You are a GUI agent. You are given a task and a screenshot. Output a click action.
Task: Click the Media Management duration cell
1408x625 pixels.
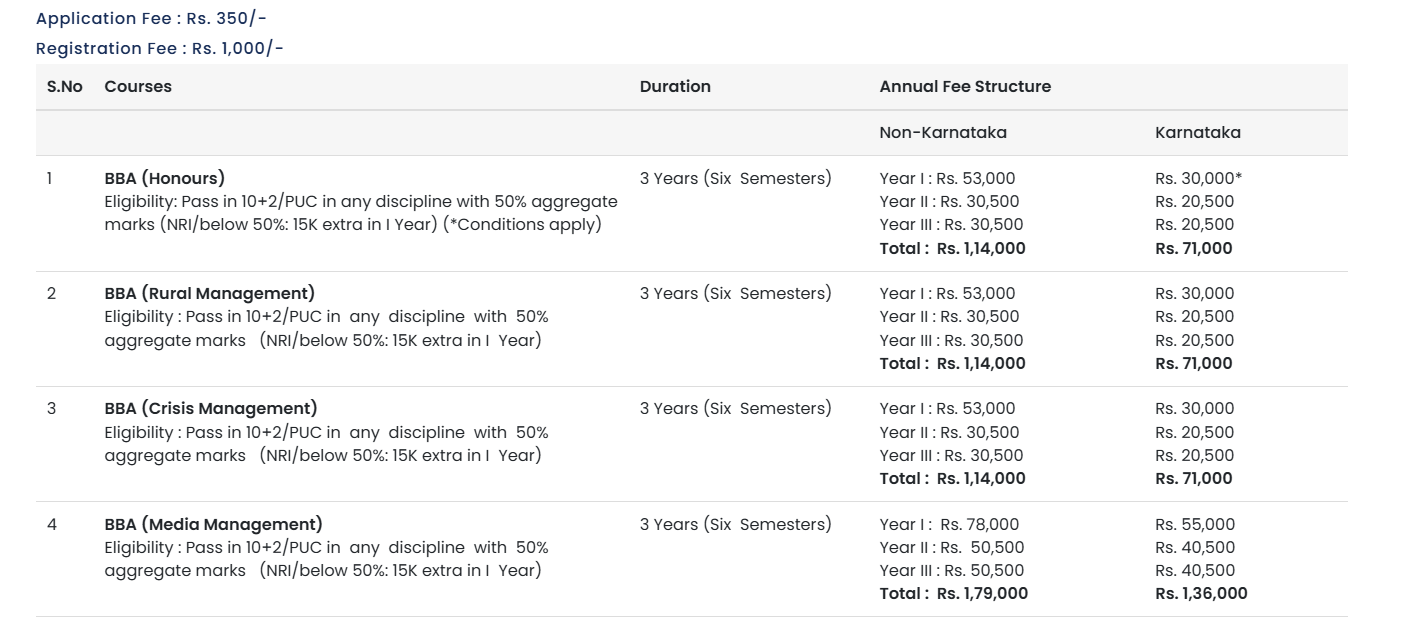[x=735, y=525]
